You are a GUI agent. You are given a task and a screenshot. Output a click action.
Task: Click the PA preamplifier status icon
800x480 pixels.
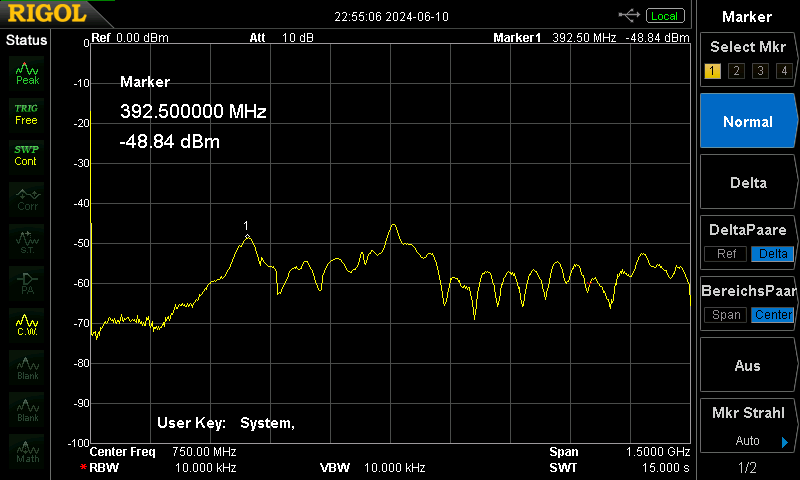[27, 284]
